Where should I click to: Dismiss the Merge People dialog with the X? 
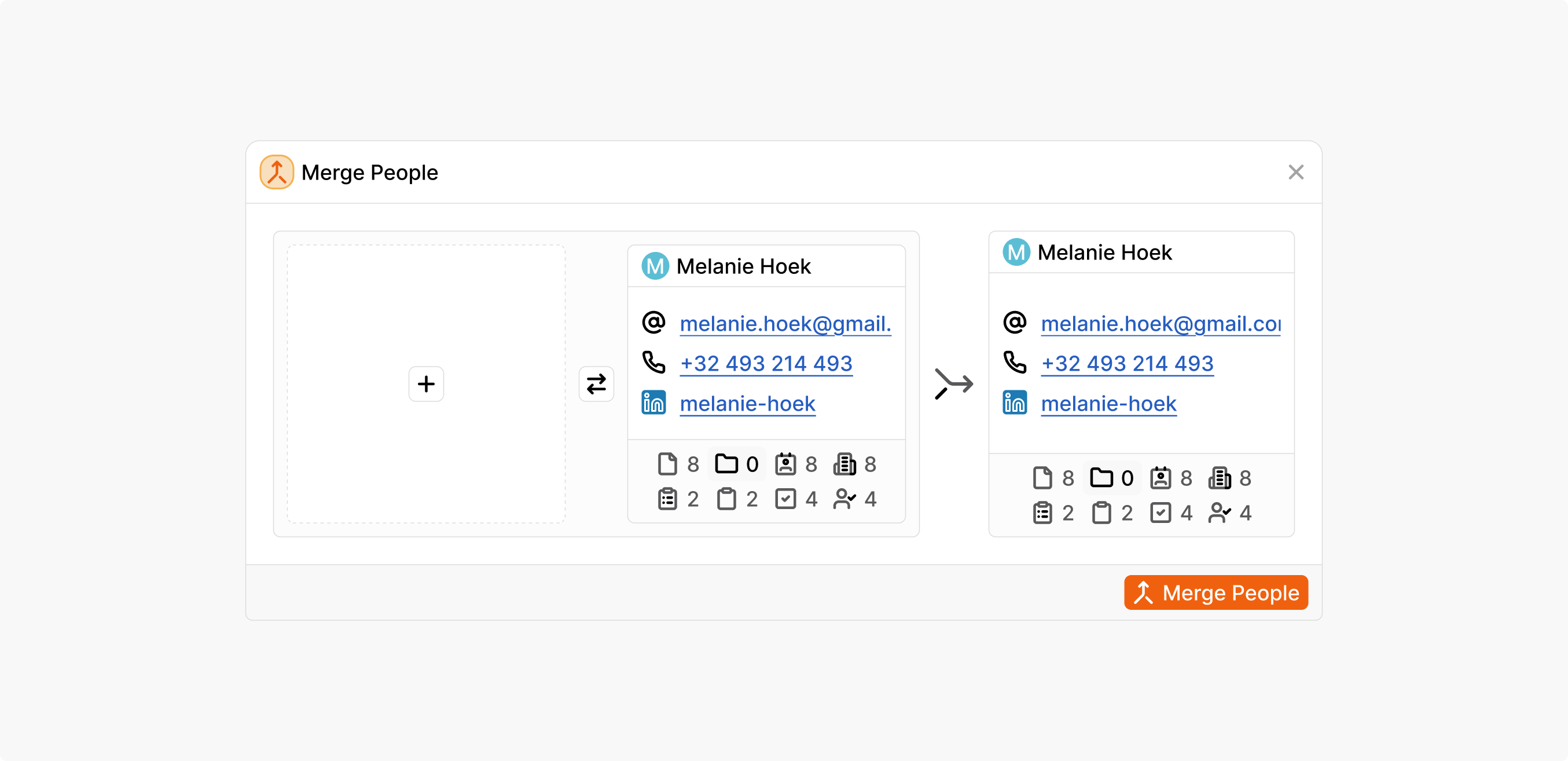1297,172
